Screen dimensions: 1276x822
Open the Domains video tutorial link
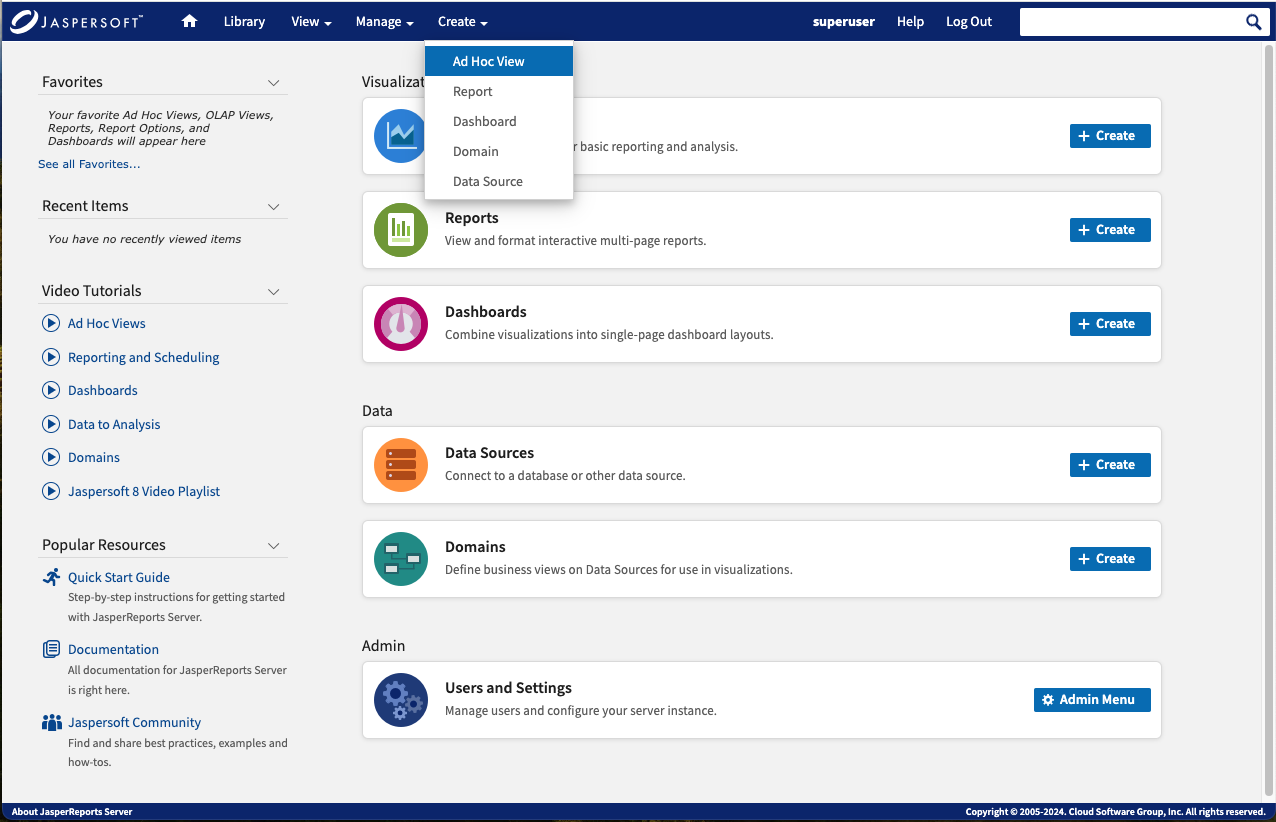pyautogui.click(x=94, y=457)
